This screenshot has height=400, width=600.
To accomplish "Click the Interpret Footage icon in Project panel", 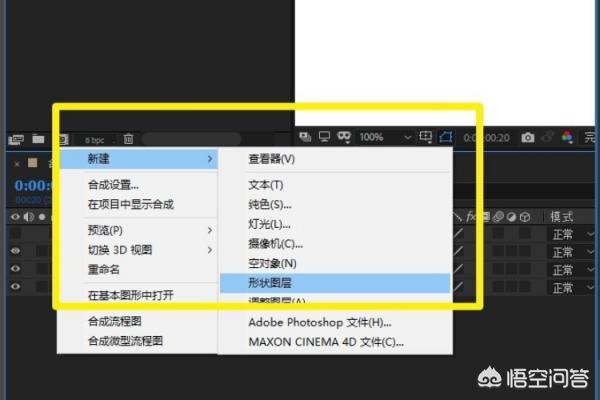I will pyautogui.click(x=16, y=140).
